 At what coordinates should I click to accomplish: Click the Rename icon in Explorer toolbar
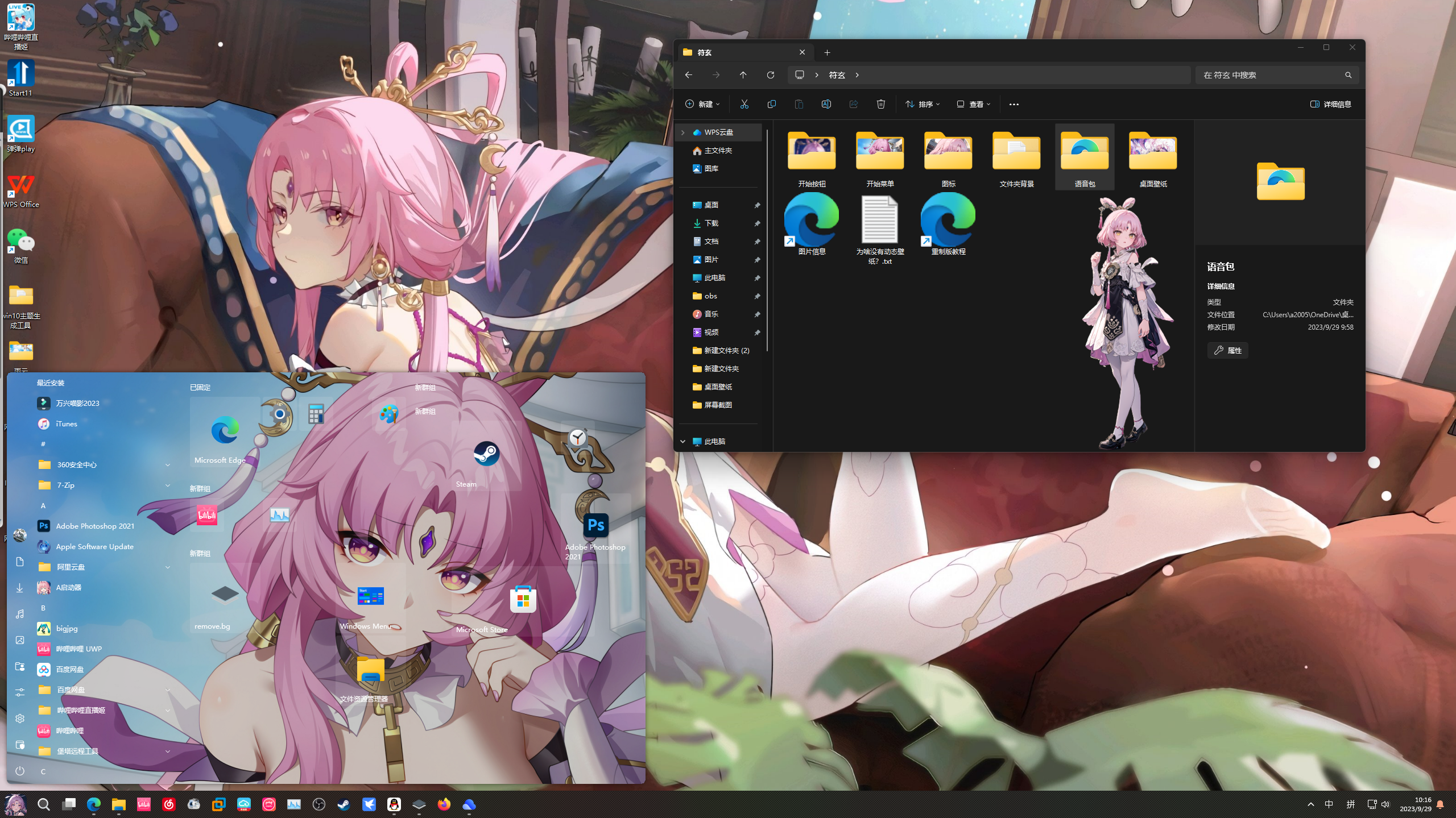(826, 104)
